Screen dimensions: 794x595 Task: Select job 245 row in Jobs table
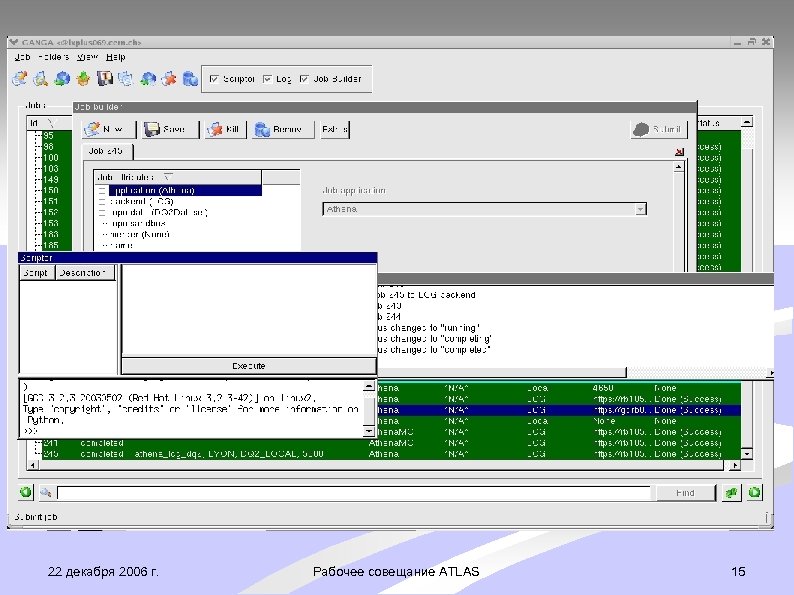[x=391, y=454]
